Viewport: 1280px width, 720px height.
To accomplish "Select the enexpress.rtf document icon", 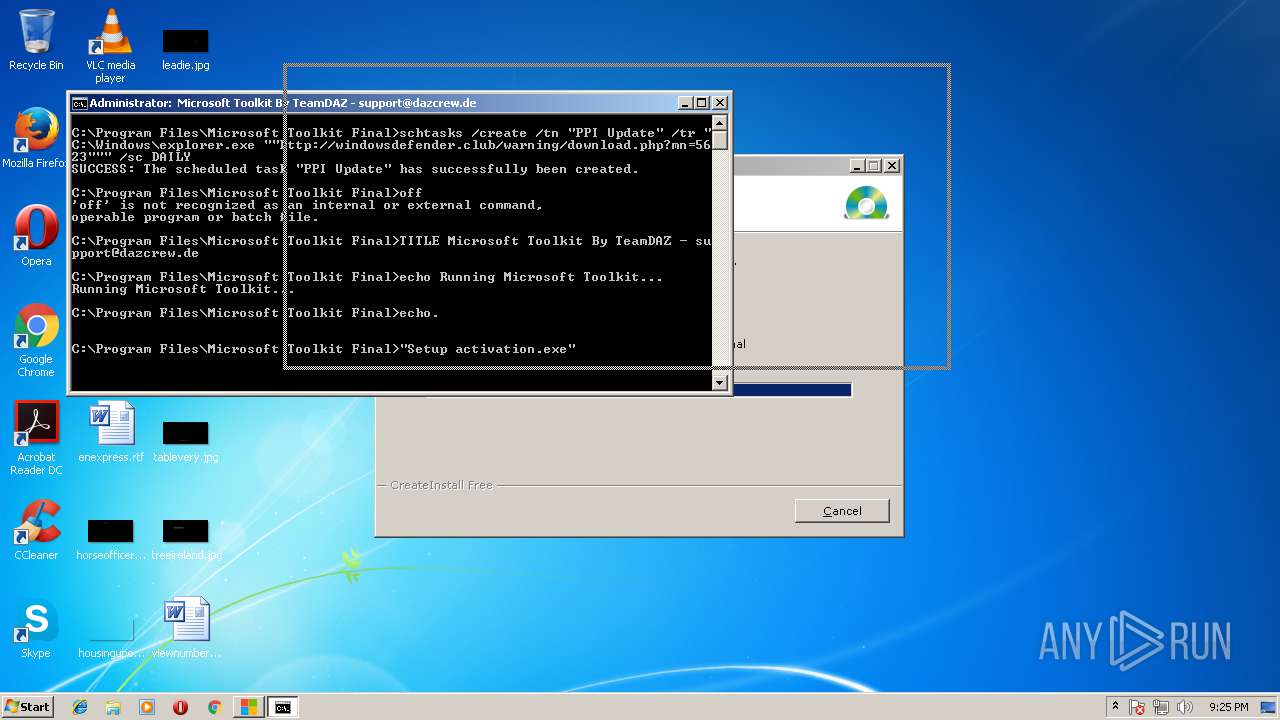I will [111, 432].
